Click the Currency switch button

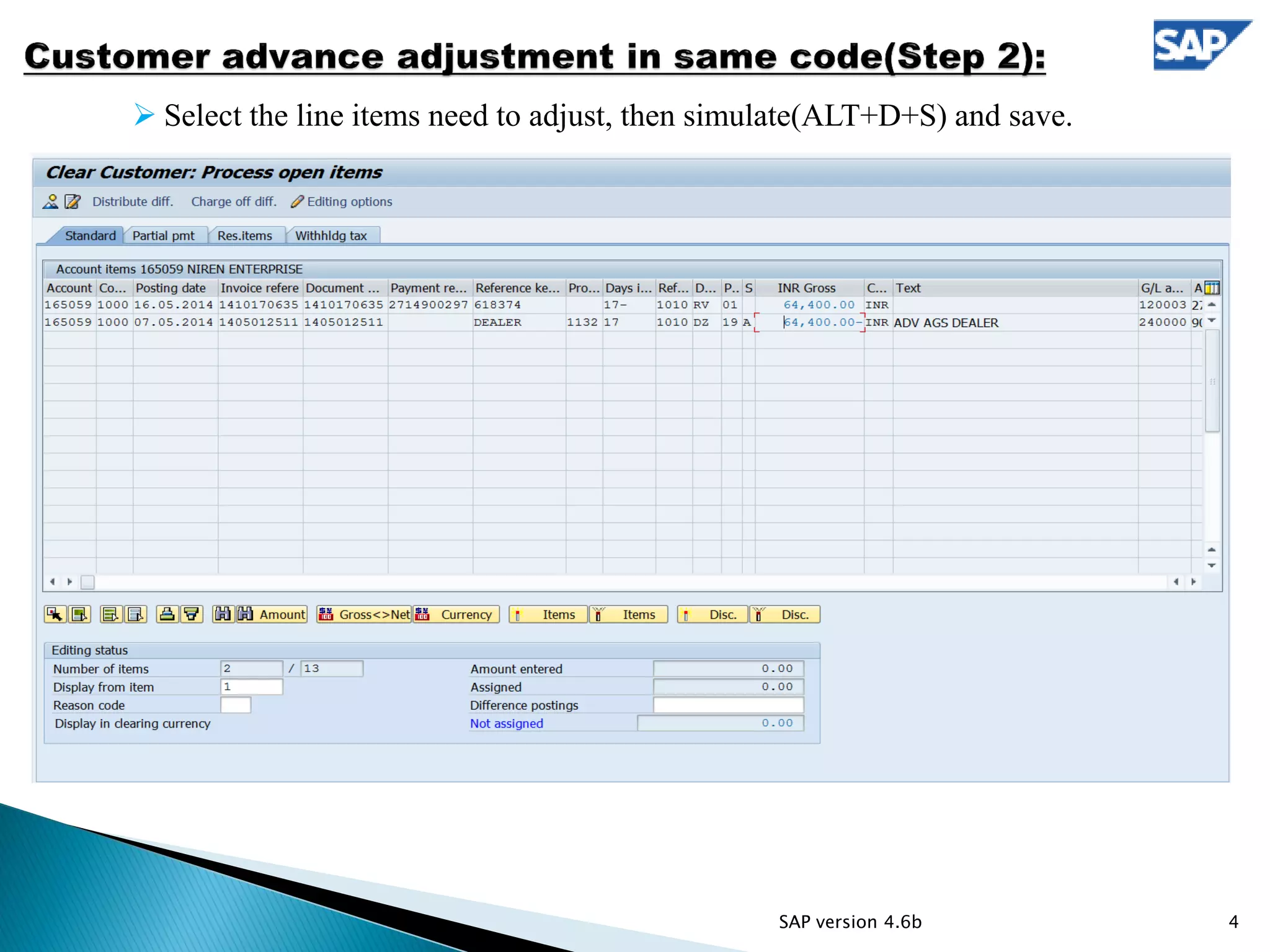[456, 614]
